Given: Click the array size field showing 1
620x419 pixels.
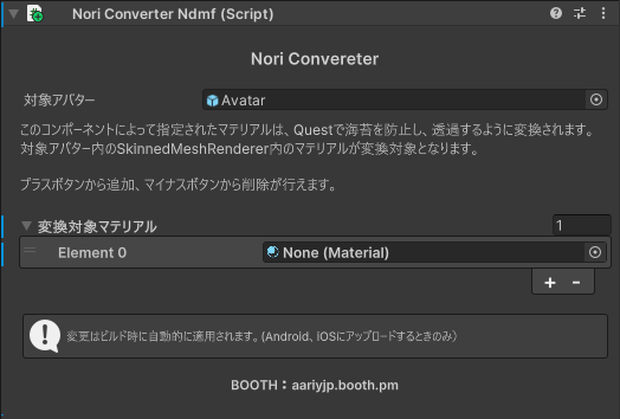Looking at the screenshot, I should pyautogui.click(x=582, y=225).
